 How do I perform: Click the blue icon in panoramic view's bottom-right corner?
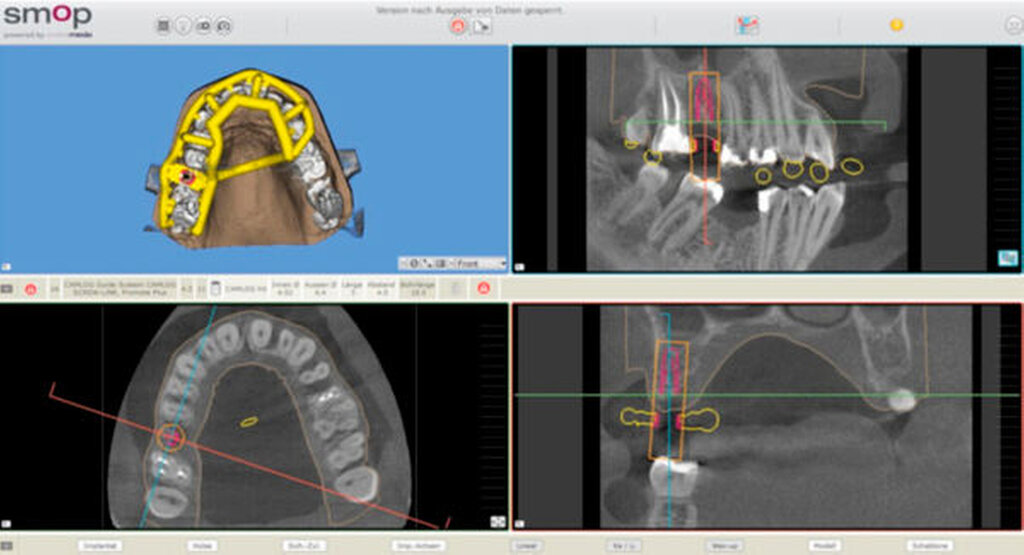(x=1007, y=258)
